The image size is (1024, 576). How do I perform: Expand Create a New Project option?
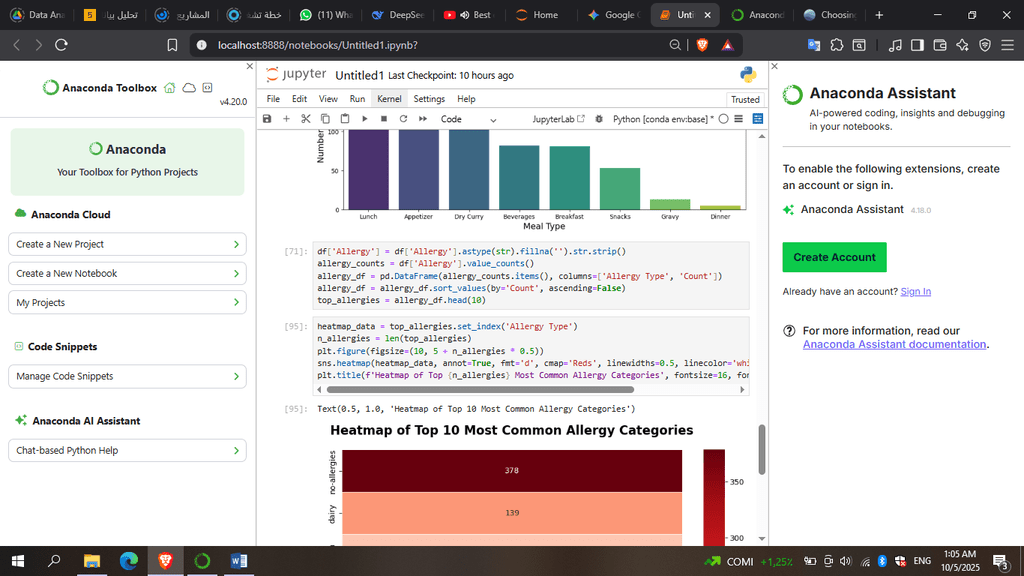(126, 244)
